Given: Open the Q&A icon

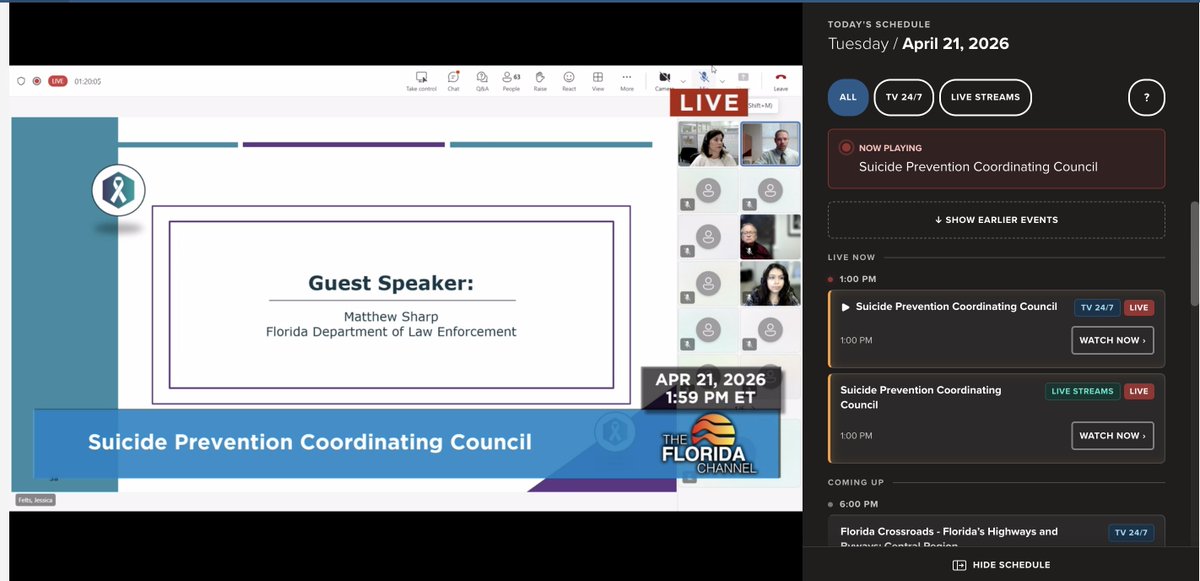Looking at the screenshot, I should click(x=482, y=77).
